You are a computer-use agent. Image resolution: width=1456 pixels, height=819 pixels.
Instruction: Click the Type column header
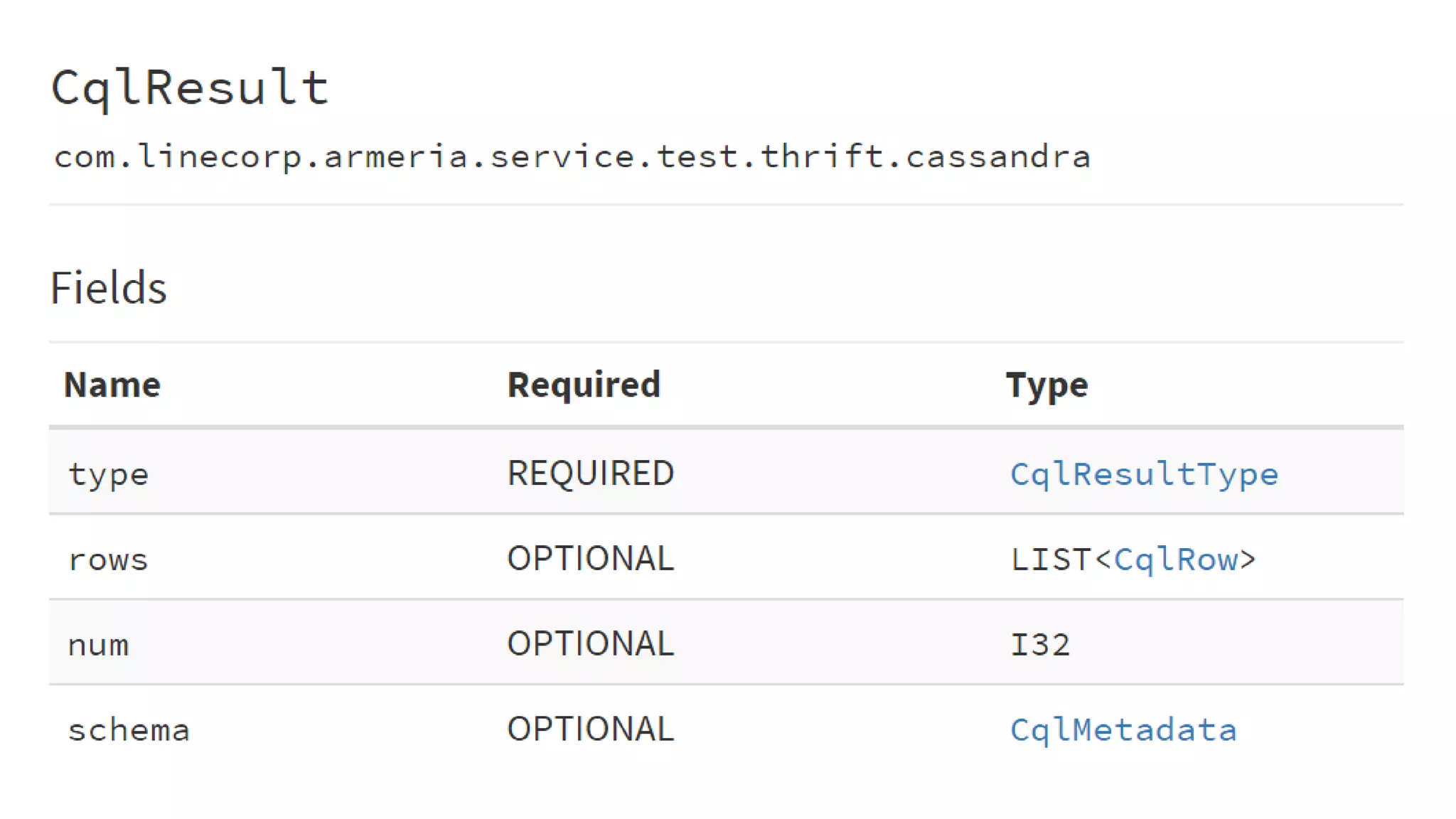click(1046, 385)
